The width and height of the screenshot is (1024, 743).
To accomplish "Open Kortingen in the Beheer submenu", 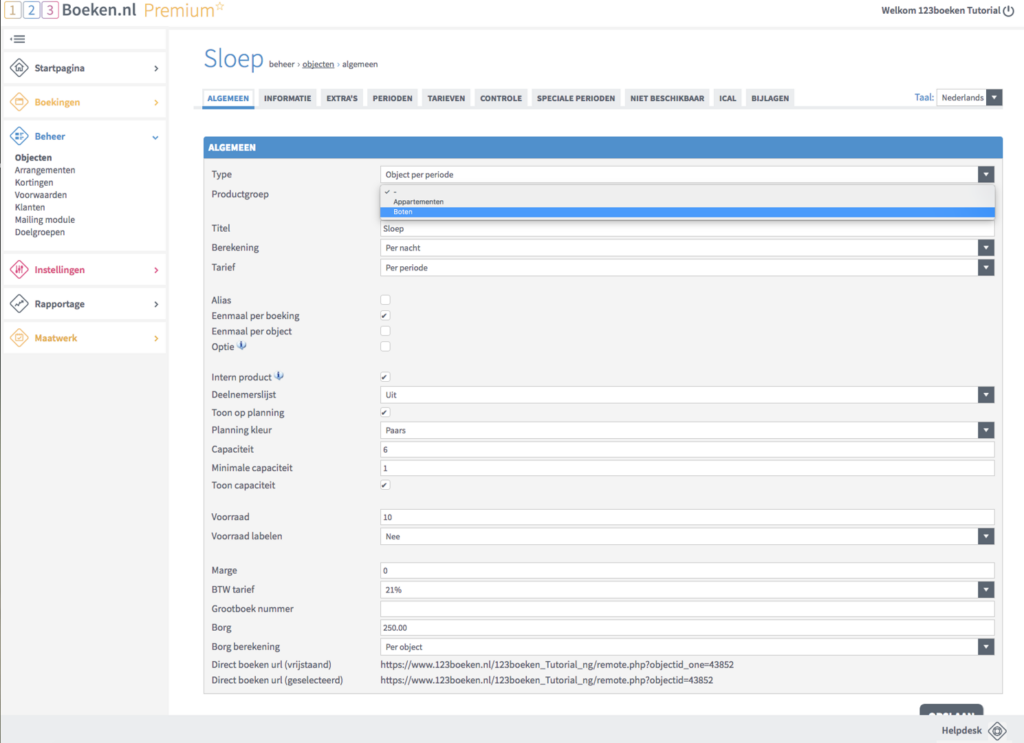I will pos(34,182).
